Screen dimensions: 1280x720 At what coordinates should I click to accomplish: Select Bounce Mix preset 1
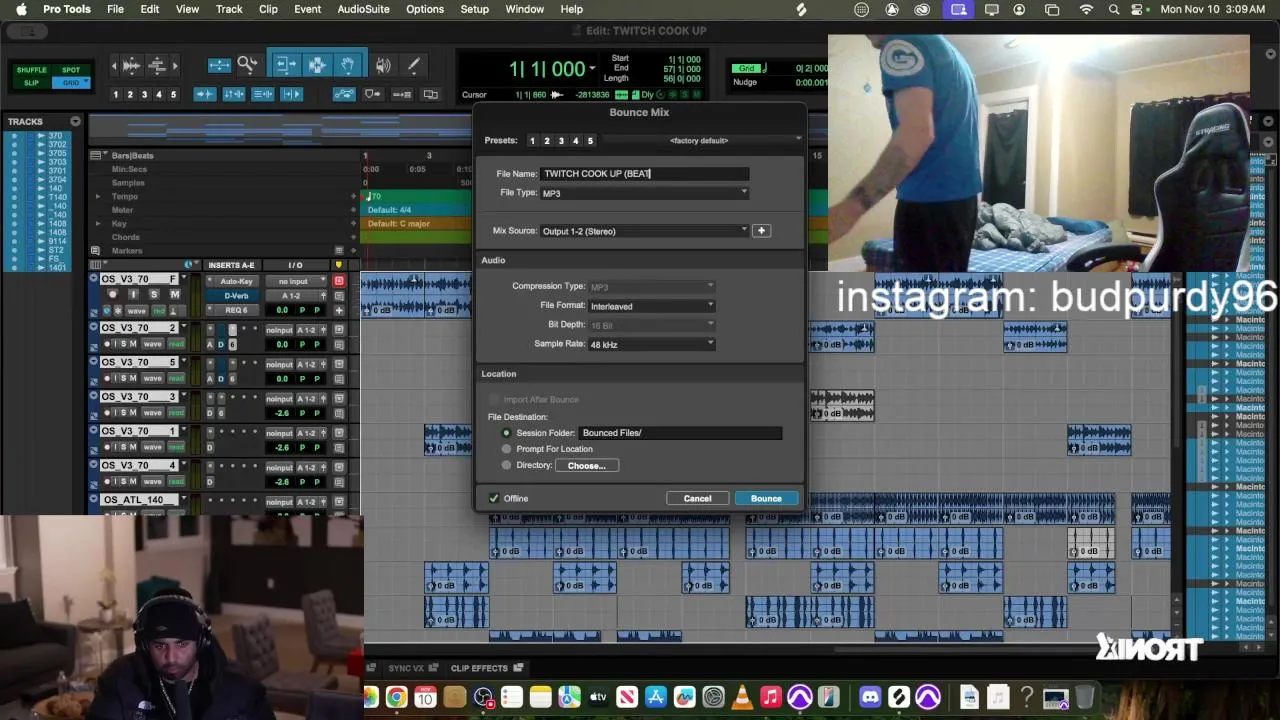click(x=532, y=141)
